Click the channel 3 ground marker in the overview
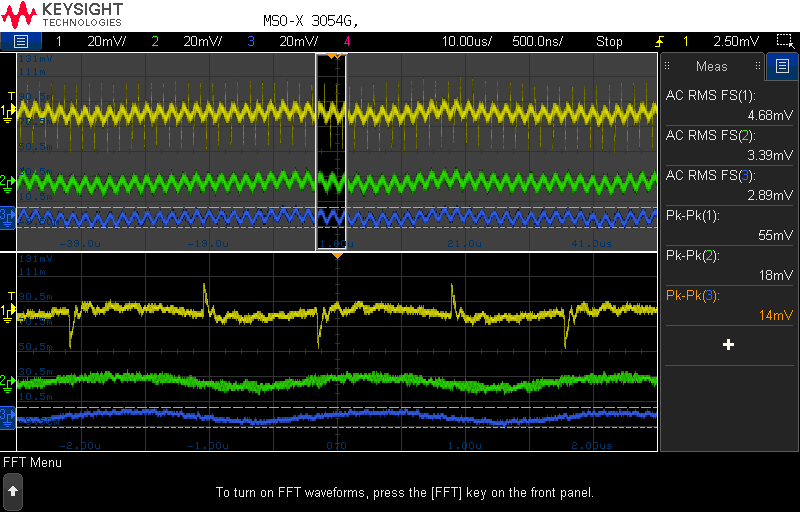Viewport: 800px width, 512px height. pyautogui.click(x=7, y=218)
